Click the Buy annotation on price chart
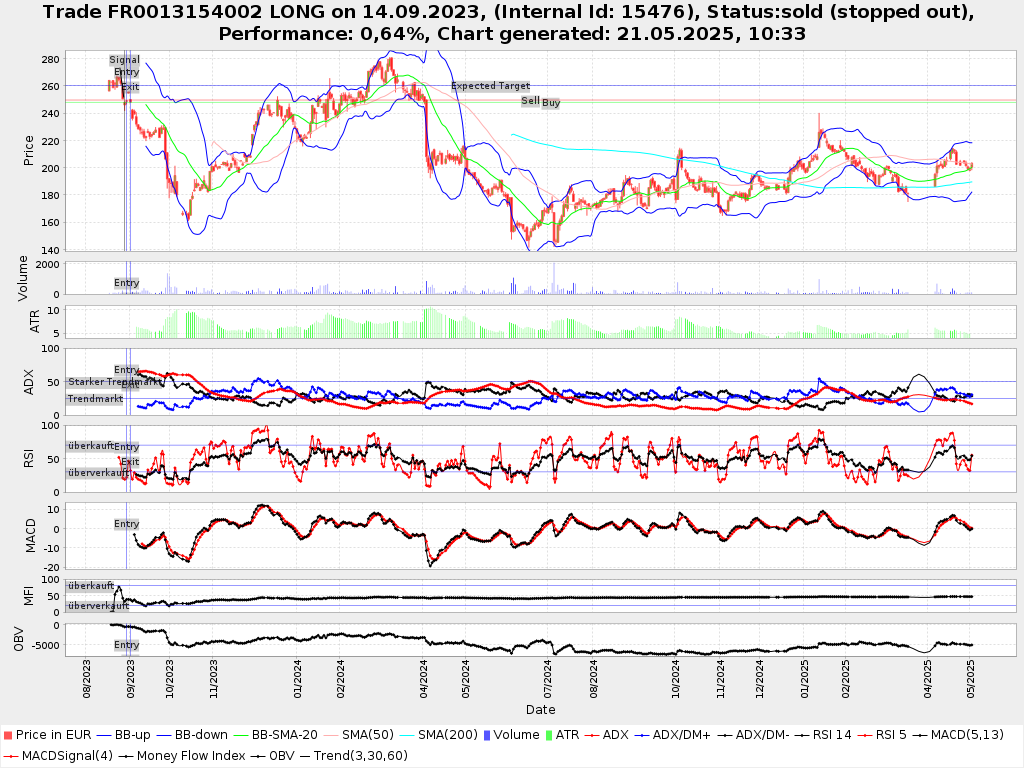This screenshot has height=768, width=1024. point(551,103)
